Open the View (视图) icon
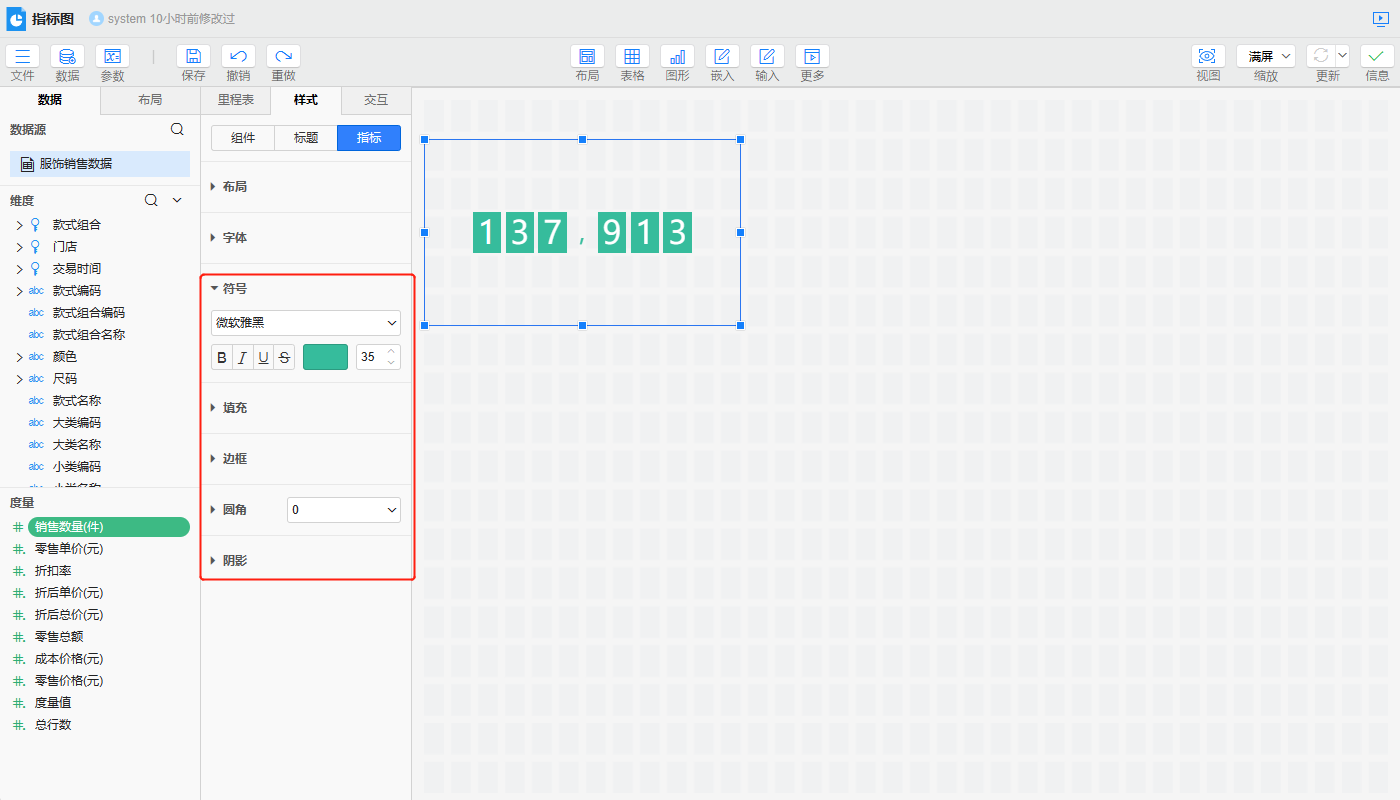 point(1208,57)
